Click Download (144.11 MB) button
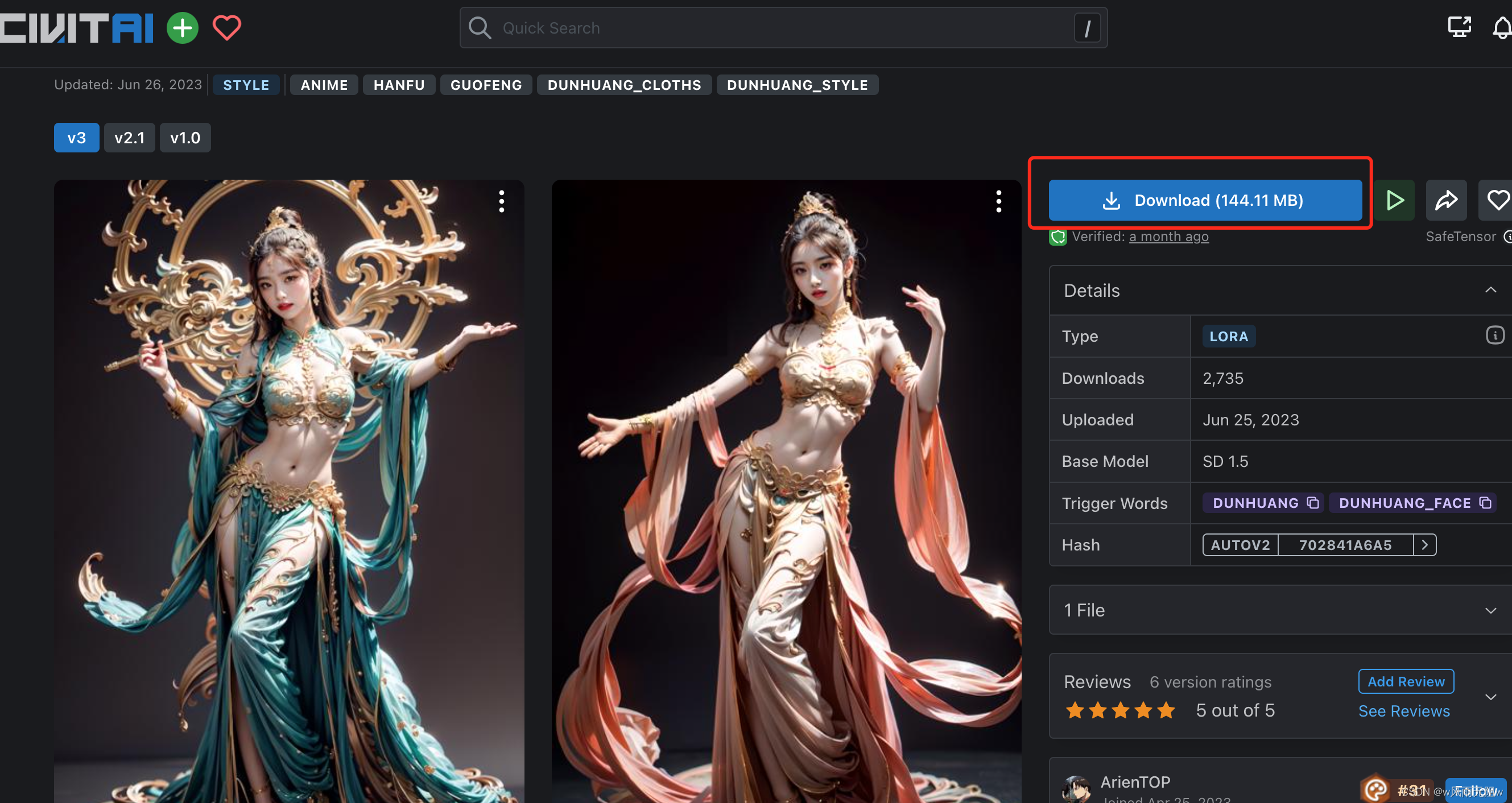Screen dimensions: 1512x803 pos(1205,200)
